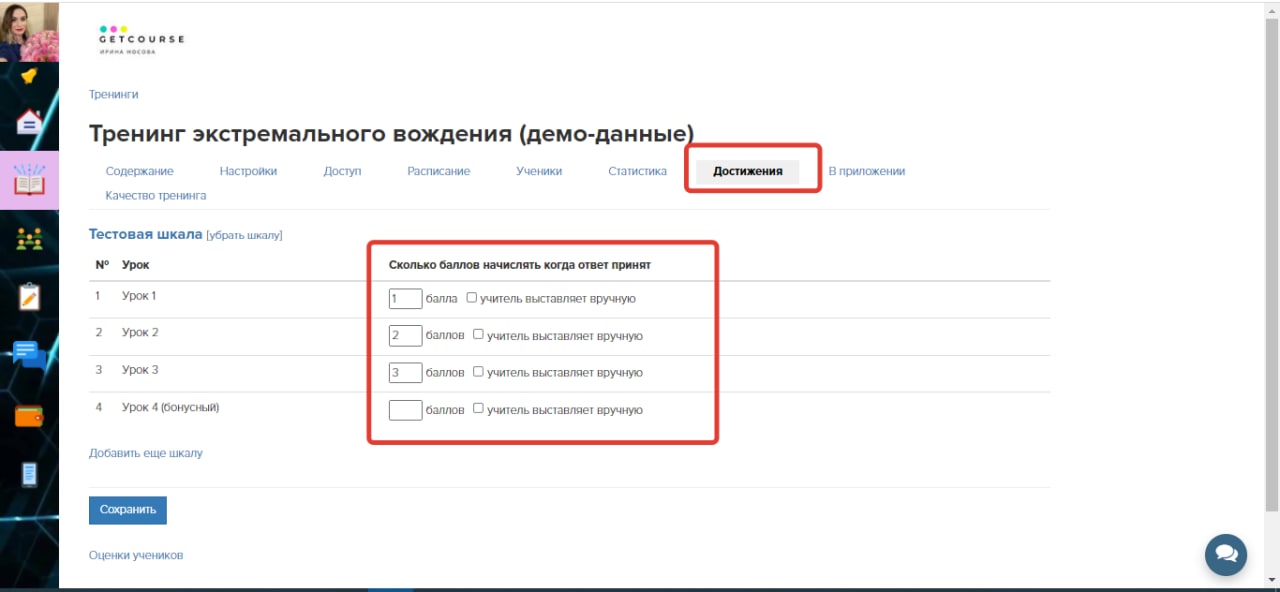Switch to the В приложении tab

click(x=867, y=171)
